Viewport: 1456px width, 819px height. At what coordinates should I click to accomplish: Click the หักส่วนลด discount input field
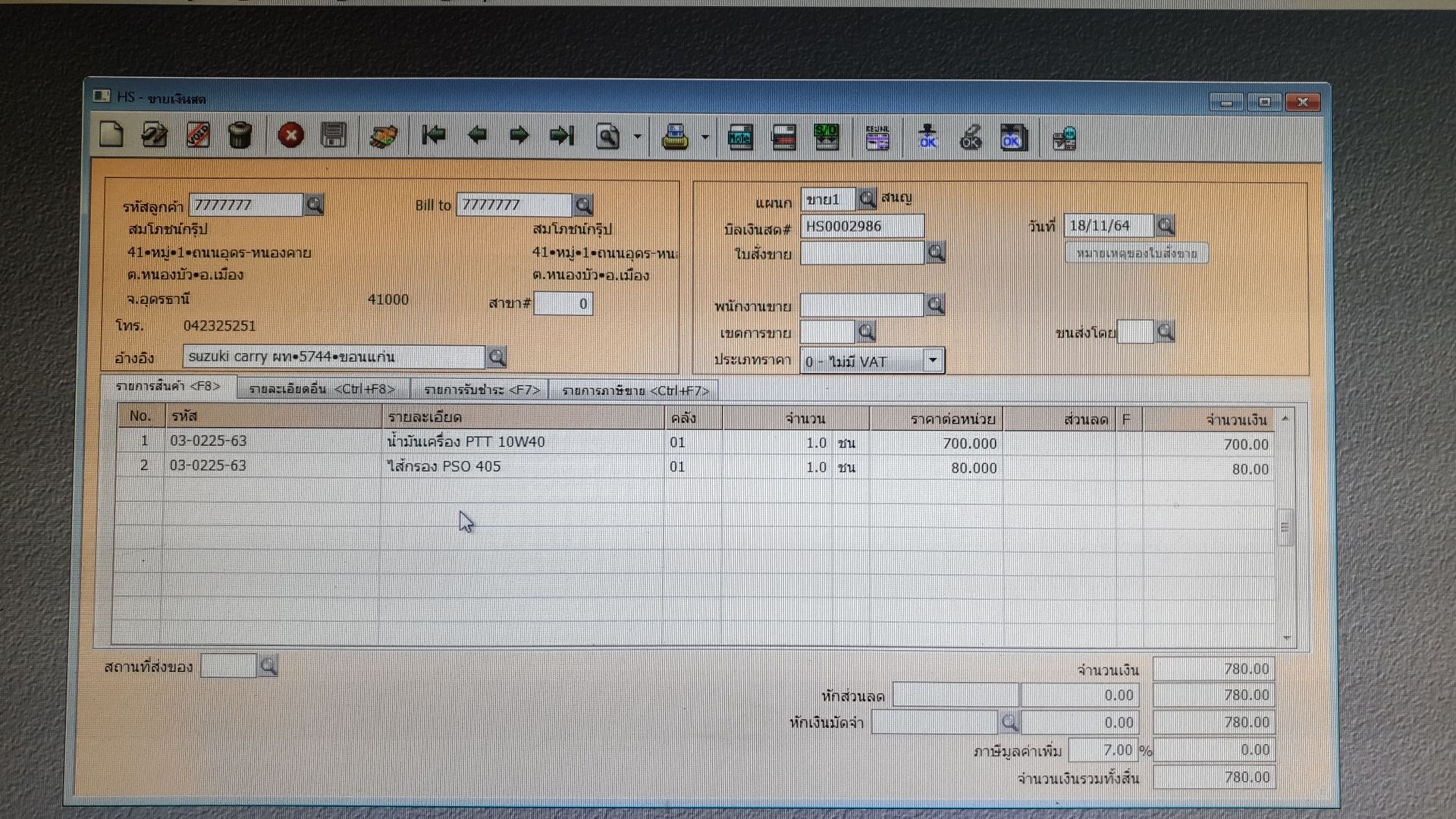click(x=955, y=695)
